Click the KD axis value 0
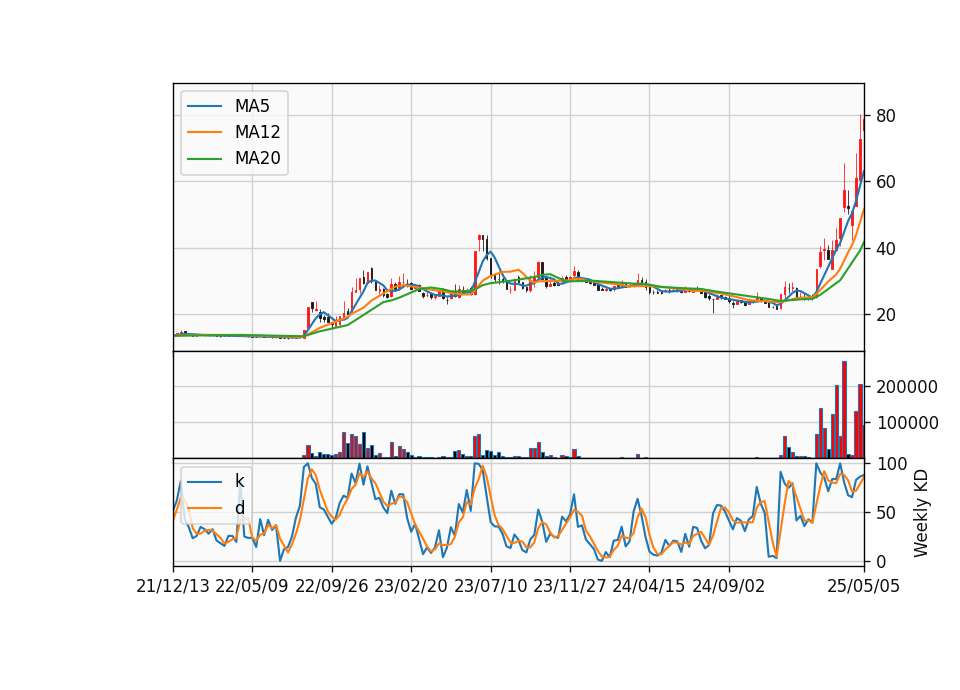The height and width of the screenshot is (690, 960). (881, 561)
